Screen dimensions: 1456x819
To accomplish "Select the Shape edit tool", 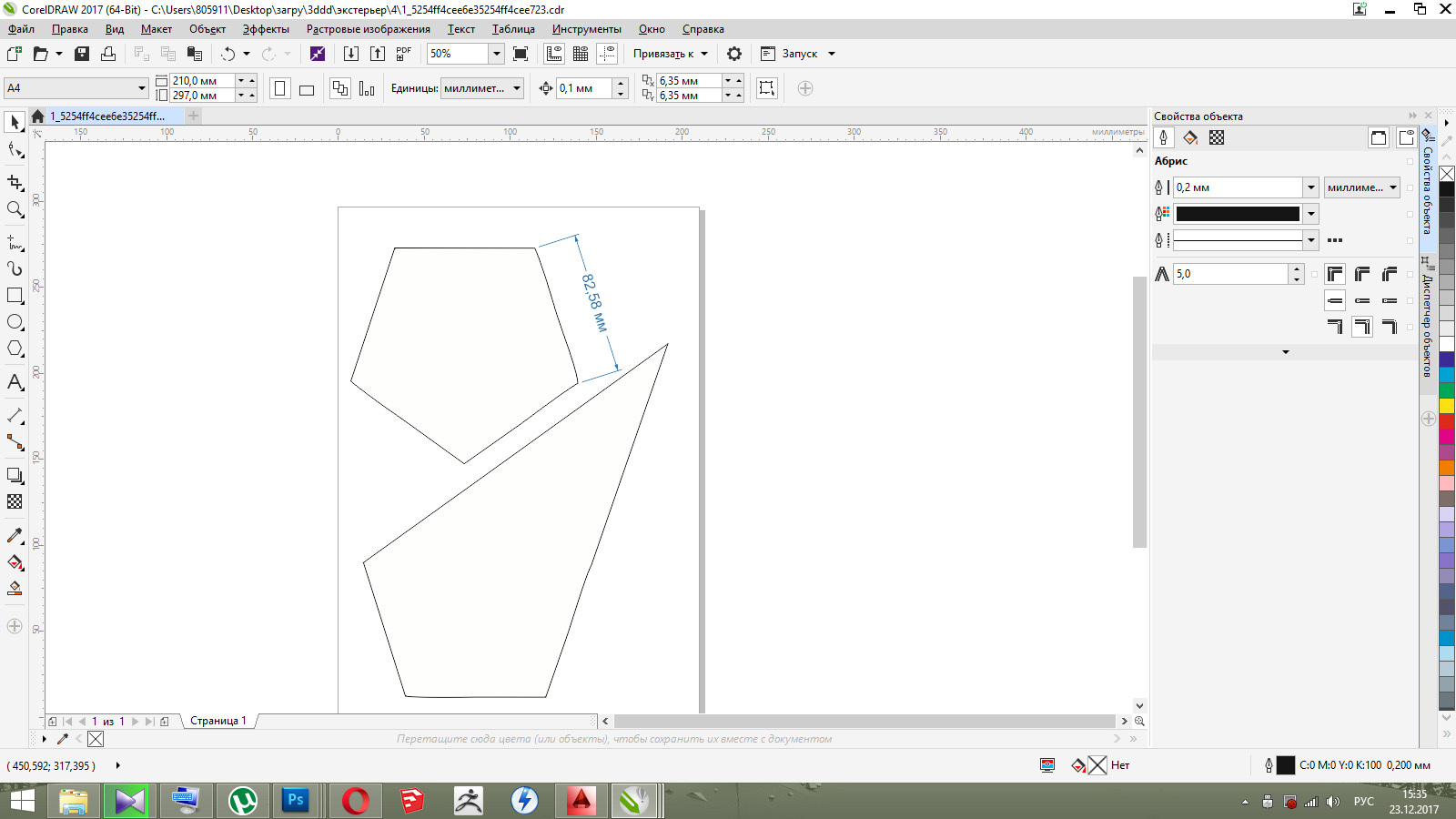I will pos(15,150).
